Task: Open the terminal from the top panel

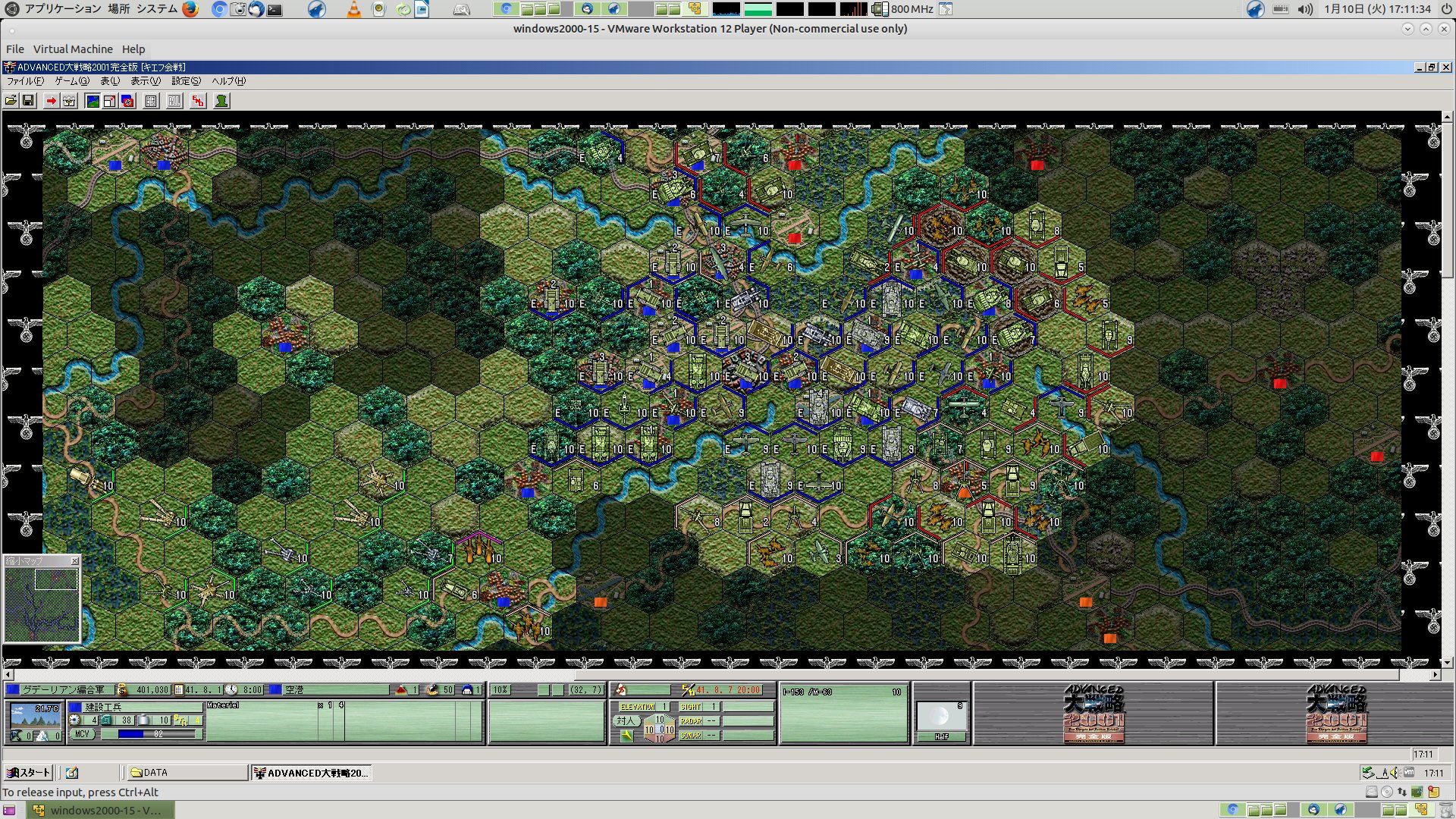Action: click(x=275, y=9)
